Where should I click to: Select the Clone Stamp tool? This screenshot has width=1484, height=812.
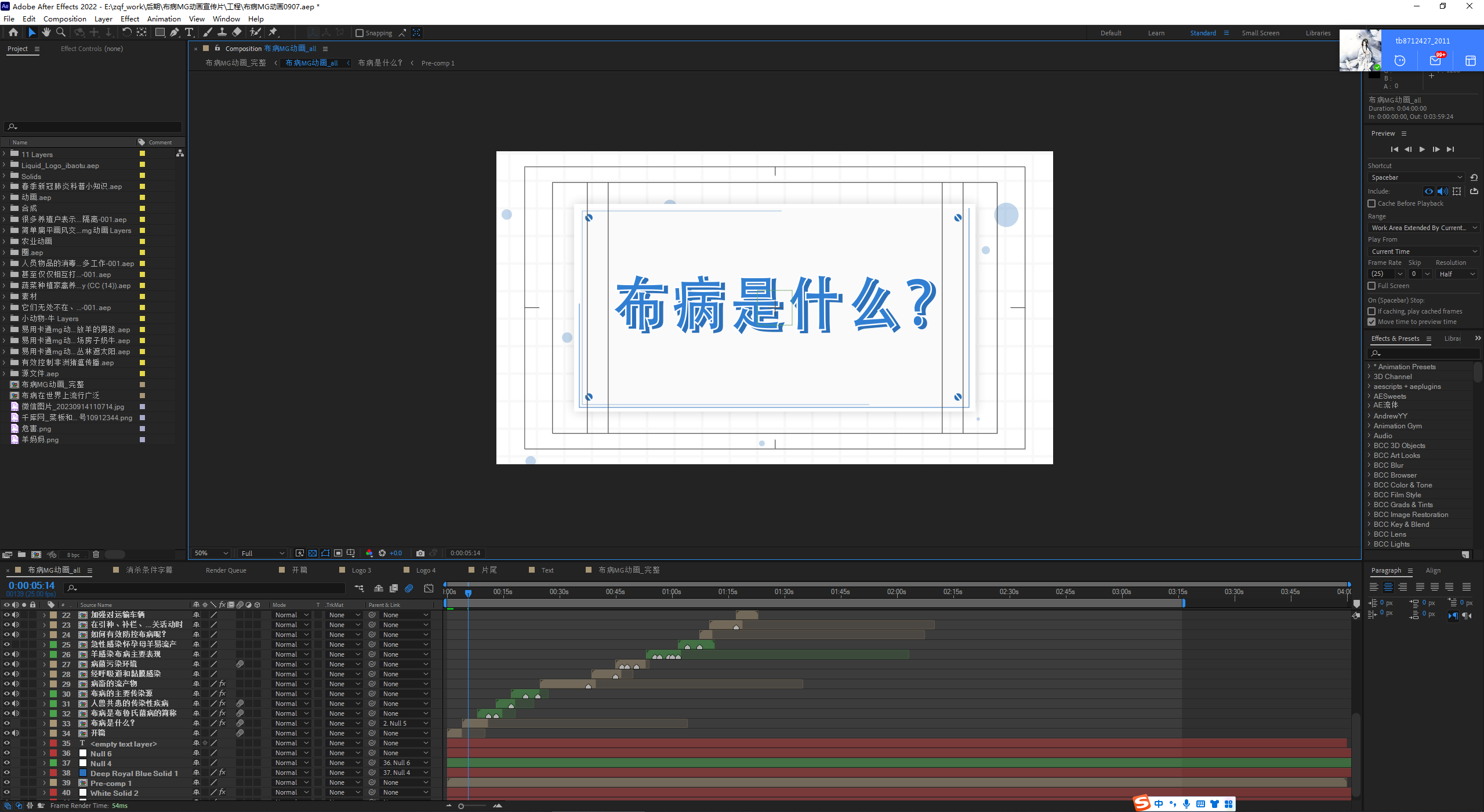coord(222,32)
